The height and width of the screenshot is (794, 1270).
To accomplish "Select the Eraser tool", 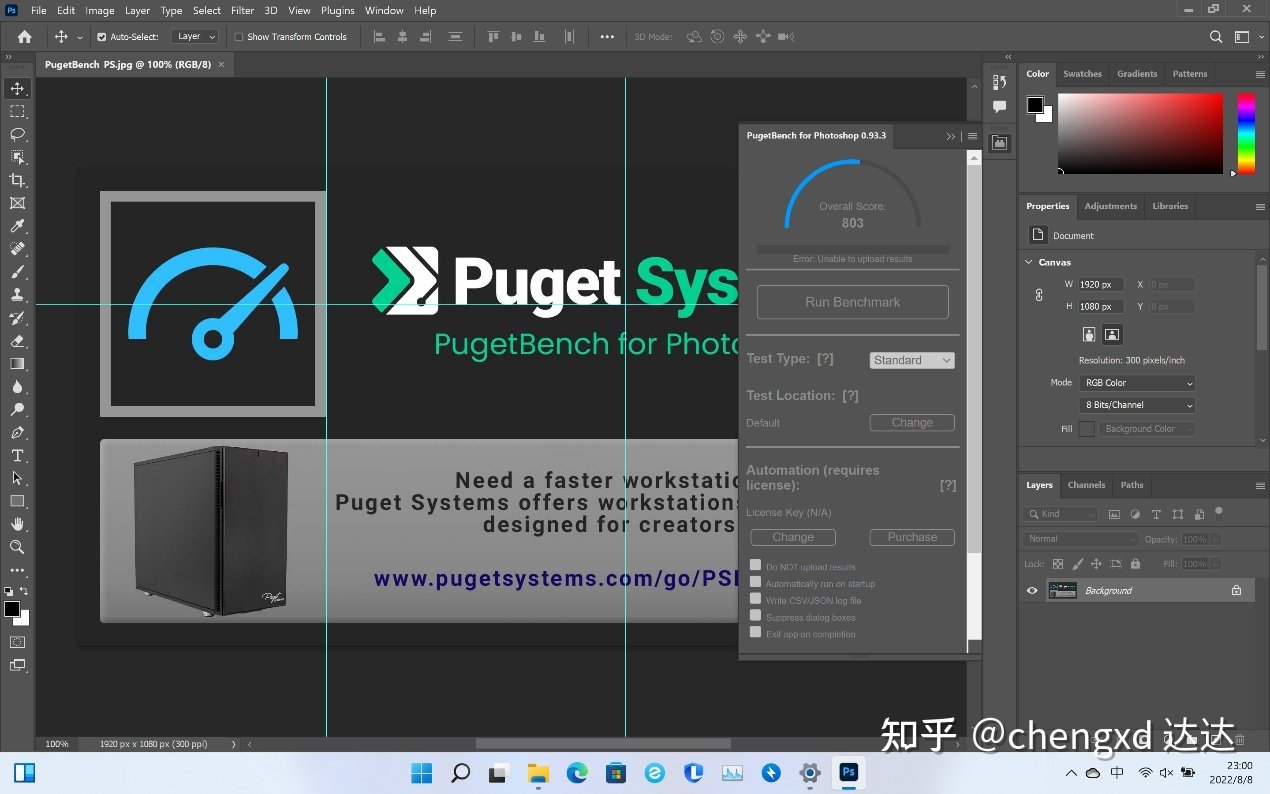I will coord(17,341).
